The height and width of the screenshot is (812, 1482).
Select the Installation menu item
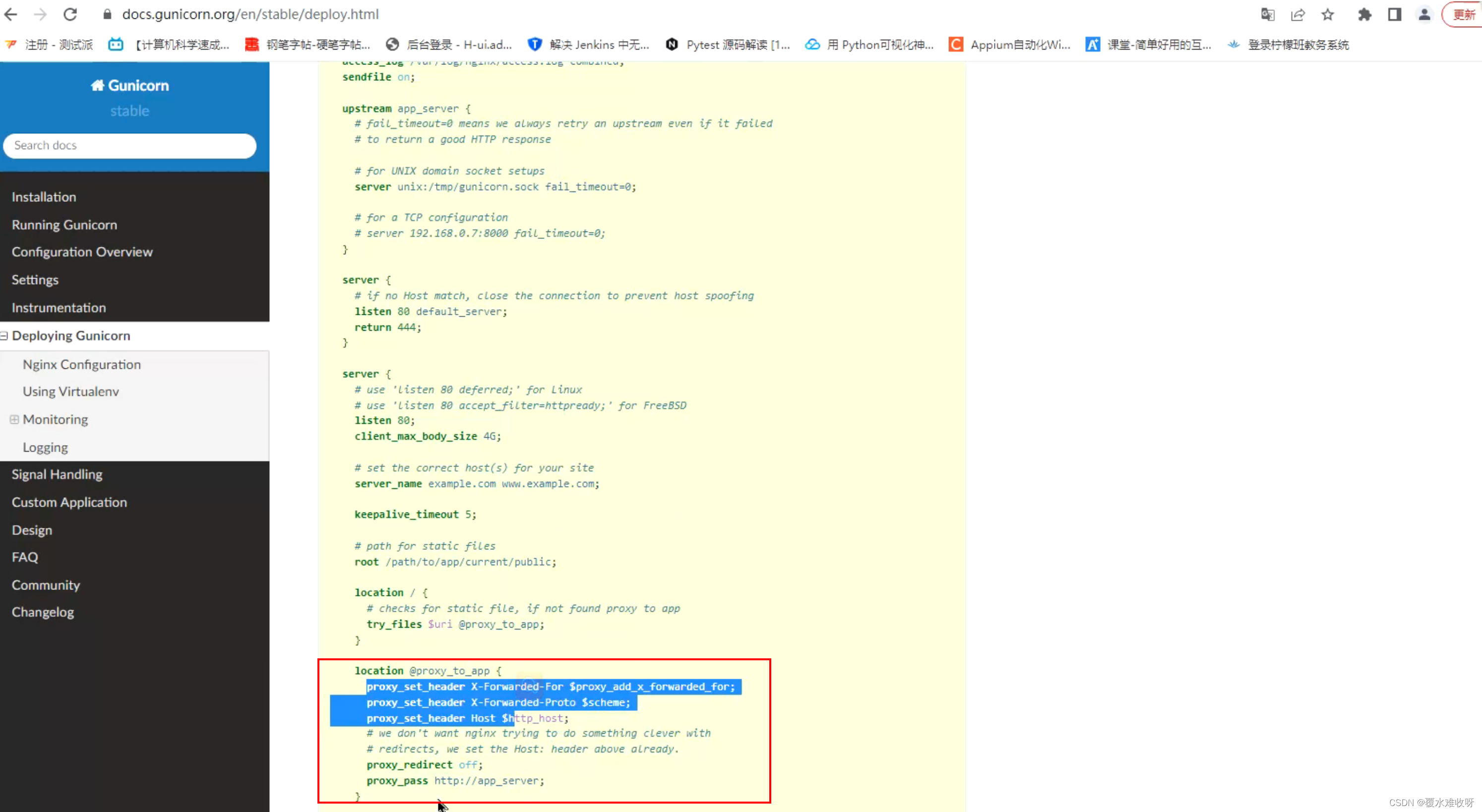(x=43, y=196)
